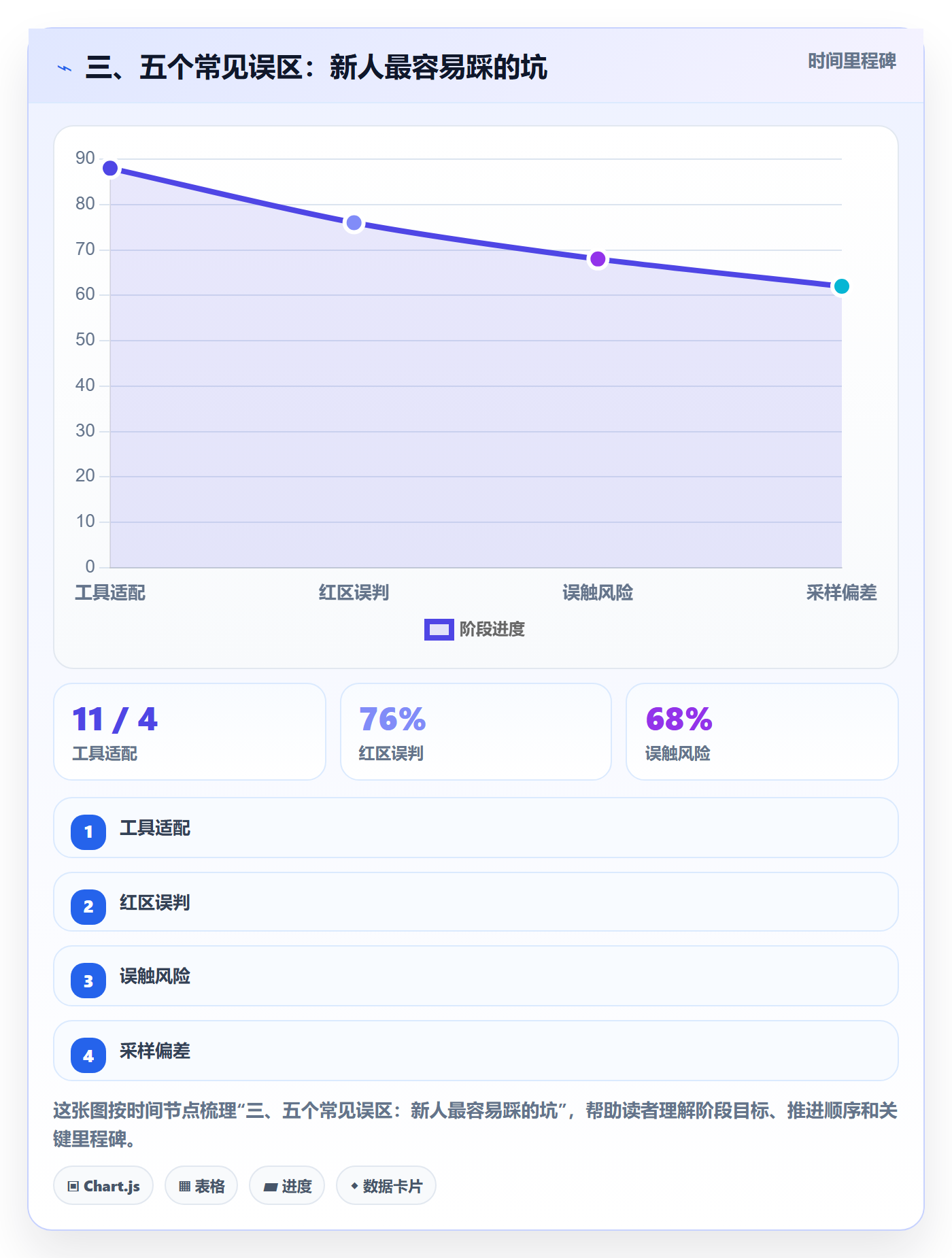Select the 红区误判 text in list row 2
The height and width of the screenshot is (1258, 952).
[155, 903]
